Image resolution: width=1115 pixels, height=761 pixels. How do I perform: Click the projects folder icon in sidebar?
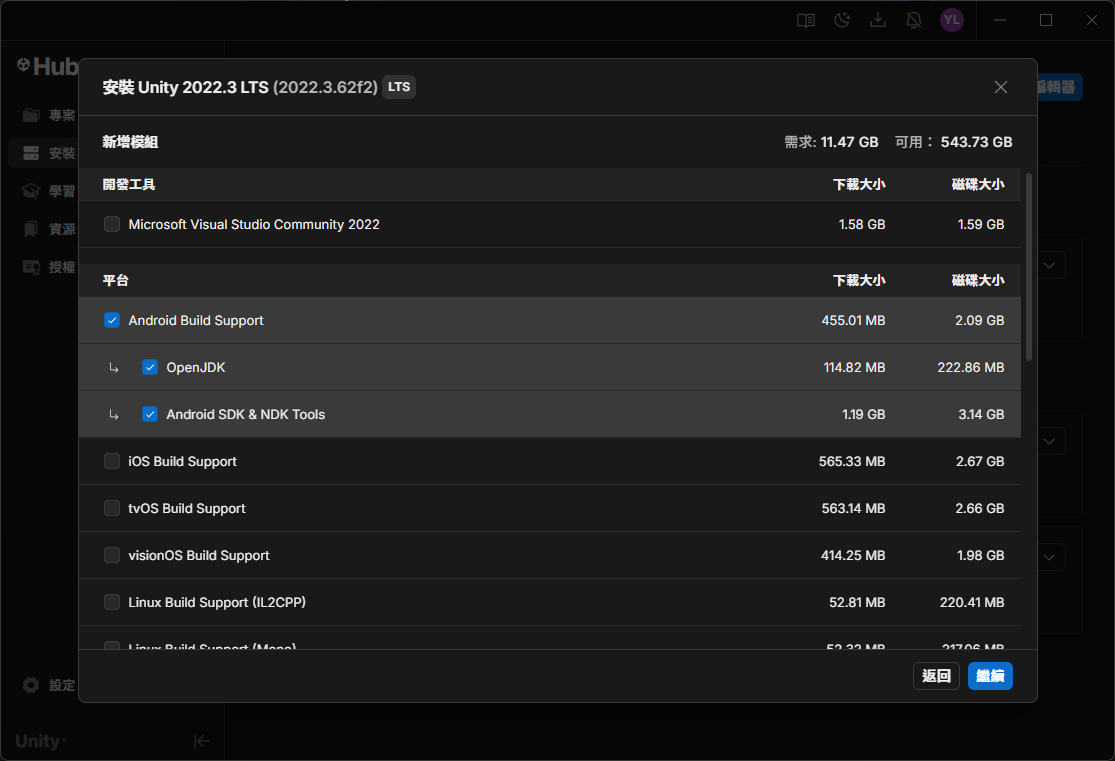[x=31, y=115]
